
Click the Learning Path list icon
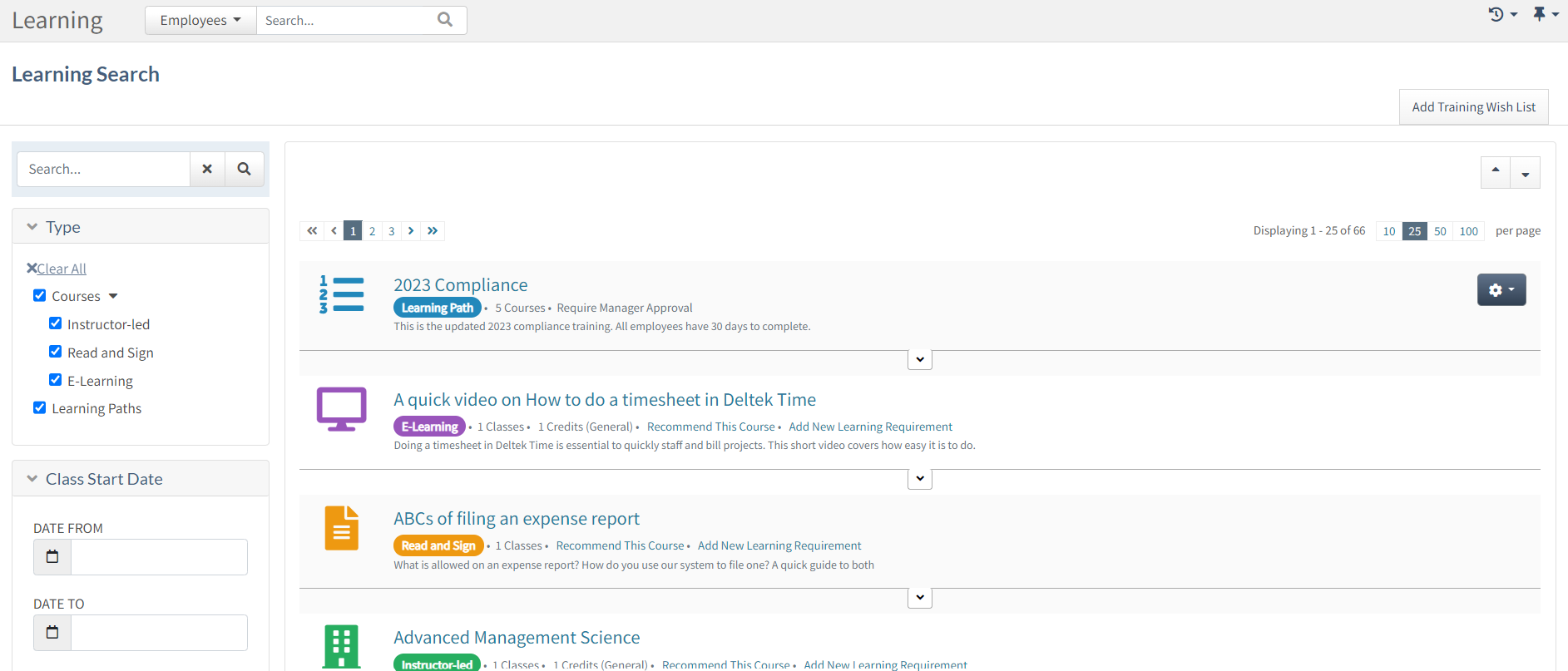(342, 294)
